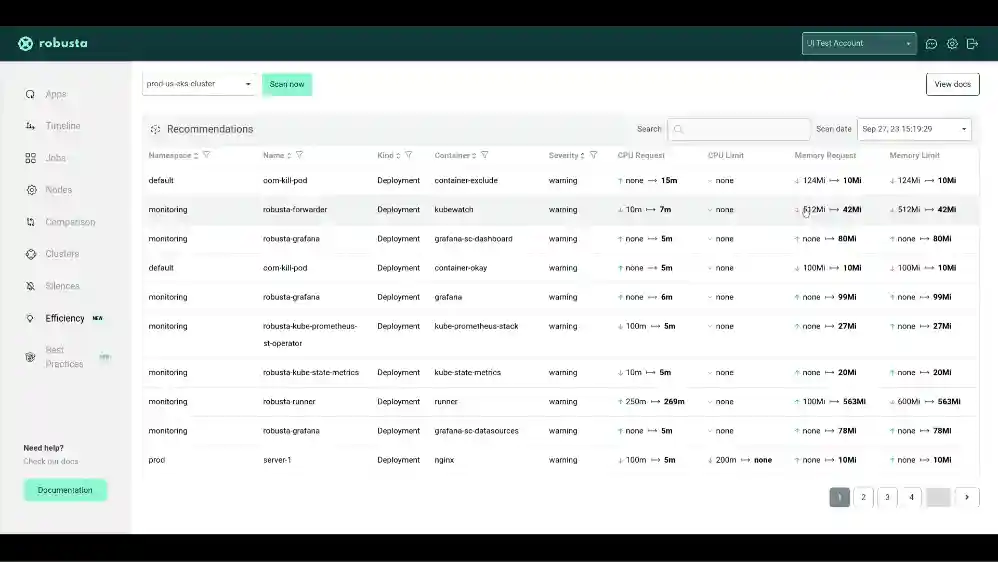The height and width of the screenshot is (562, 998).
Task: Click the container-exclude cell
Action: [x=466, y=180]
